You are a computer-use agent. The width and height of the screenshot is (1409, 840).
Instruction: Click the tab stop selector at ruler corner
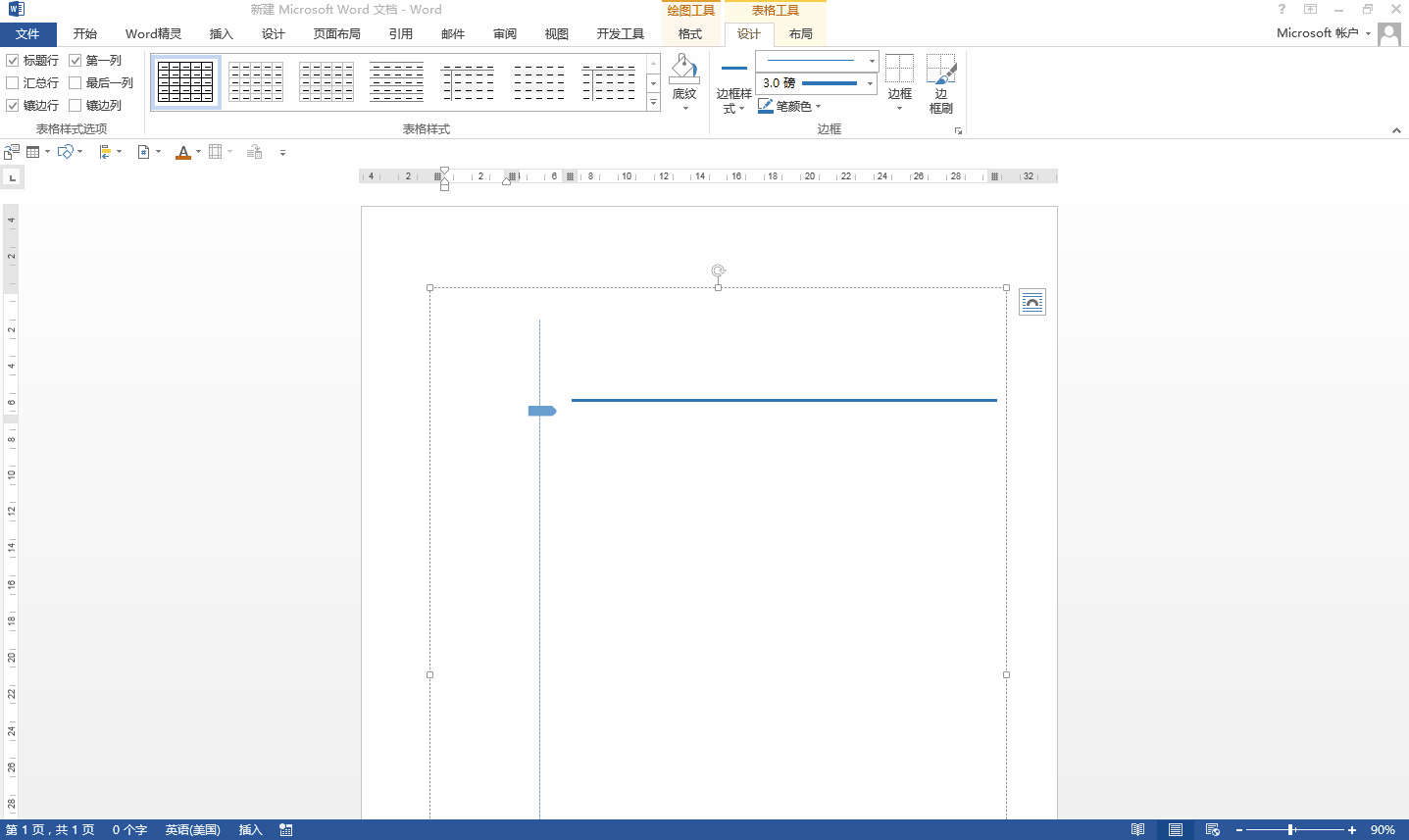tap(12, 177)
